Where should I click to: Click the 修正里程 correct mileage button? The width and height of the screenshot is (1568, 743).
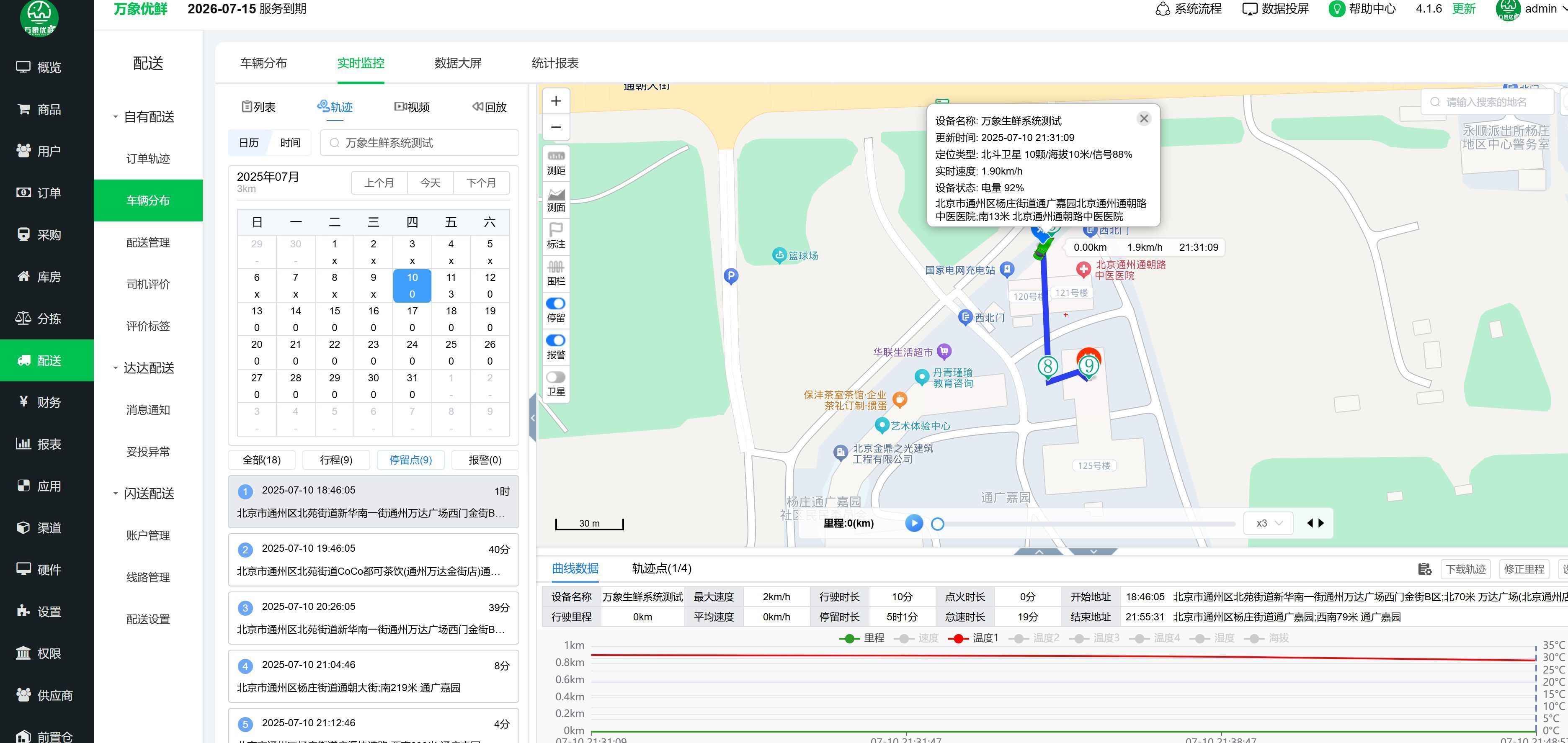point(1524,569)
